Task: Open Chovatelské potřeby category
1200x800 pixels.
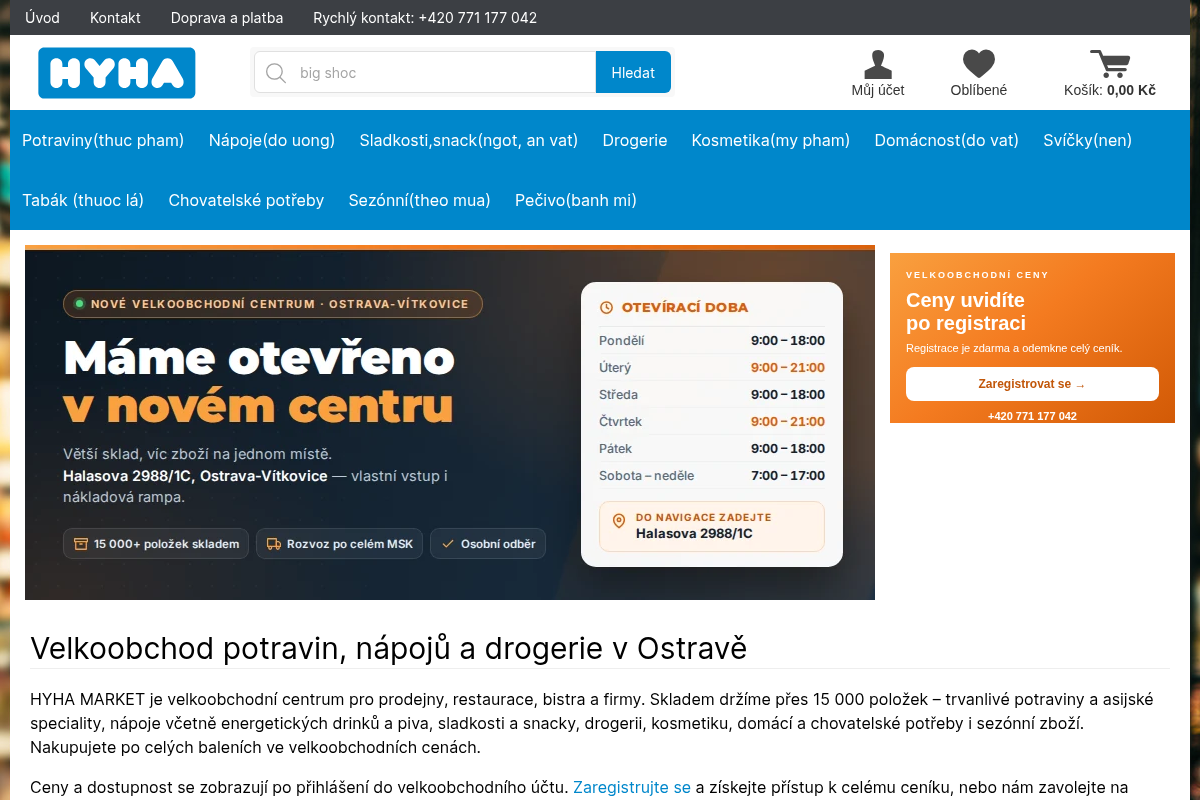Action: click(246, 200)
